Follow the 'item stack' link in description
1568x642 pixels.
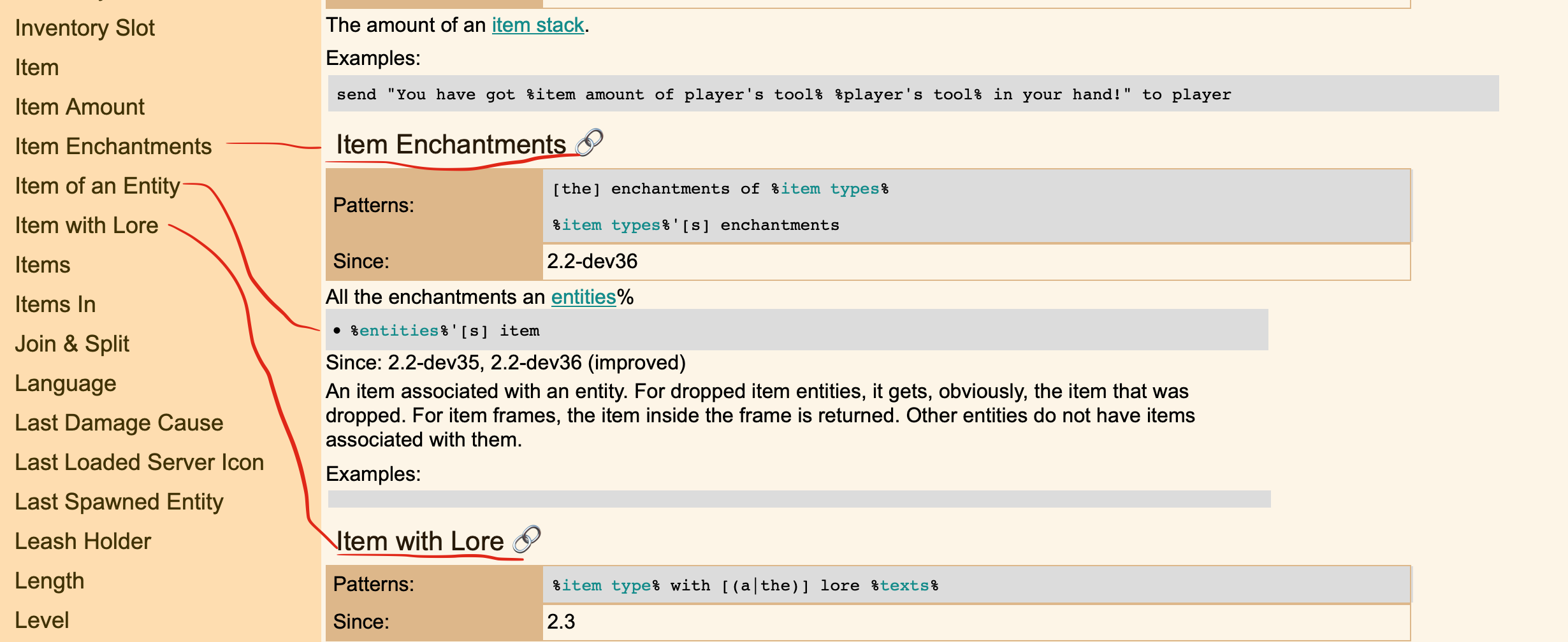coord(538,25)
